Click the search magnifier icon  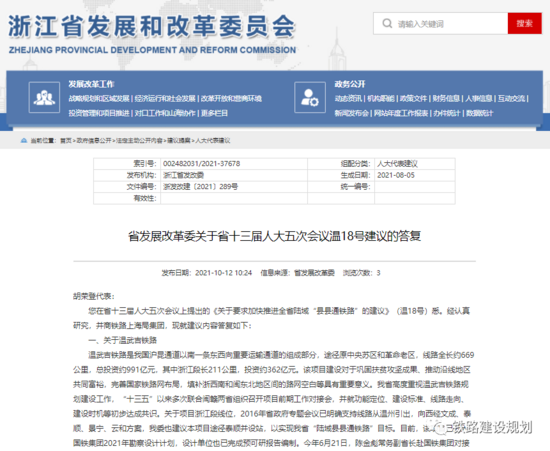[387, 23]
